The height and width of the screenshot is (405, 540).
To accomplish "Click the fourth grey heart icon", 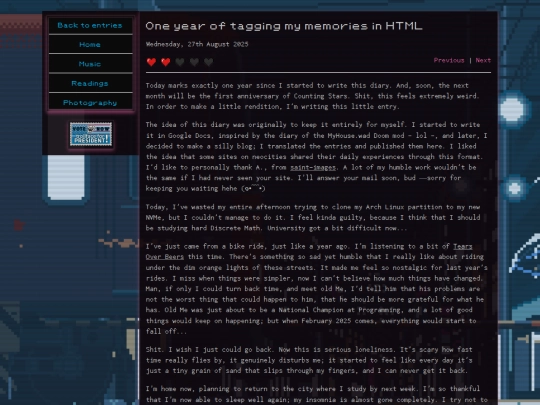I will [x=194, y=62].
